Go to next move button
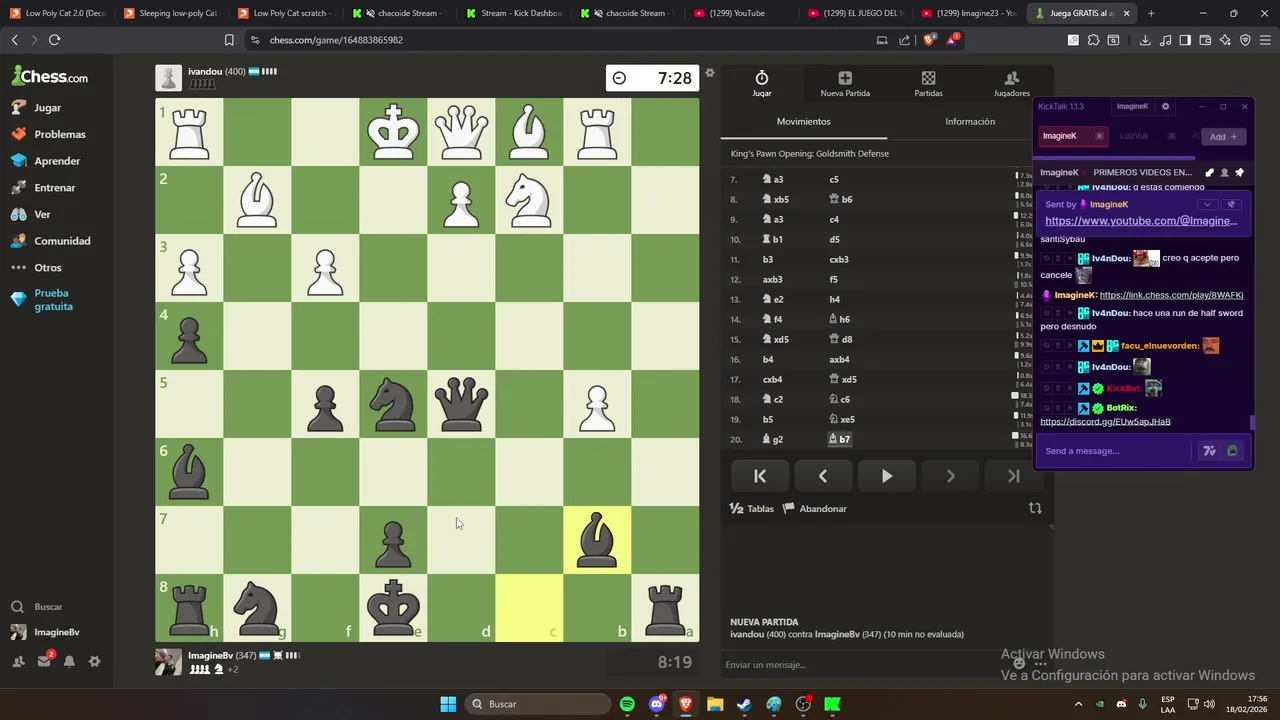Viewport: 1280px width, 720px height. coord(950,476)
